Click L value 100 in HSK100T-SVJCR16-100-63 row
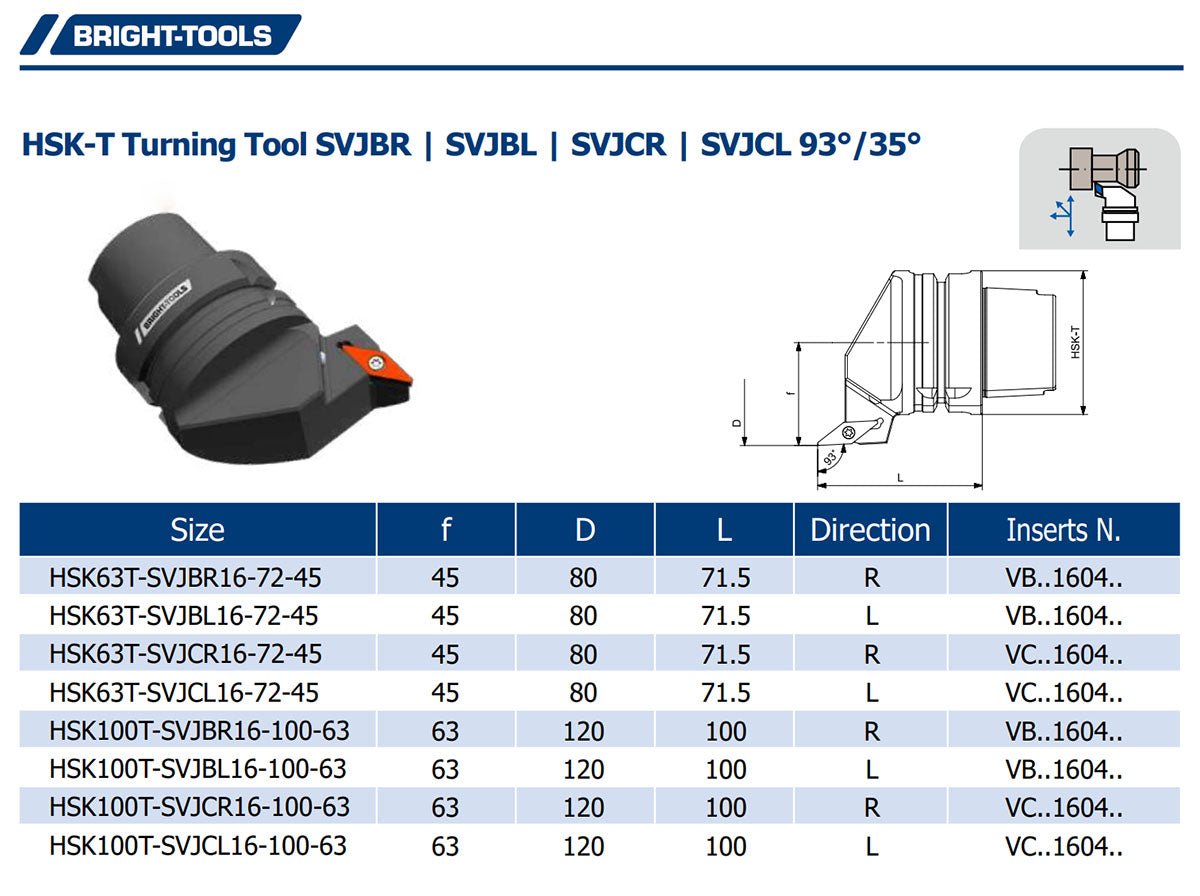The image size is (1200, 896). click(725, 807)
